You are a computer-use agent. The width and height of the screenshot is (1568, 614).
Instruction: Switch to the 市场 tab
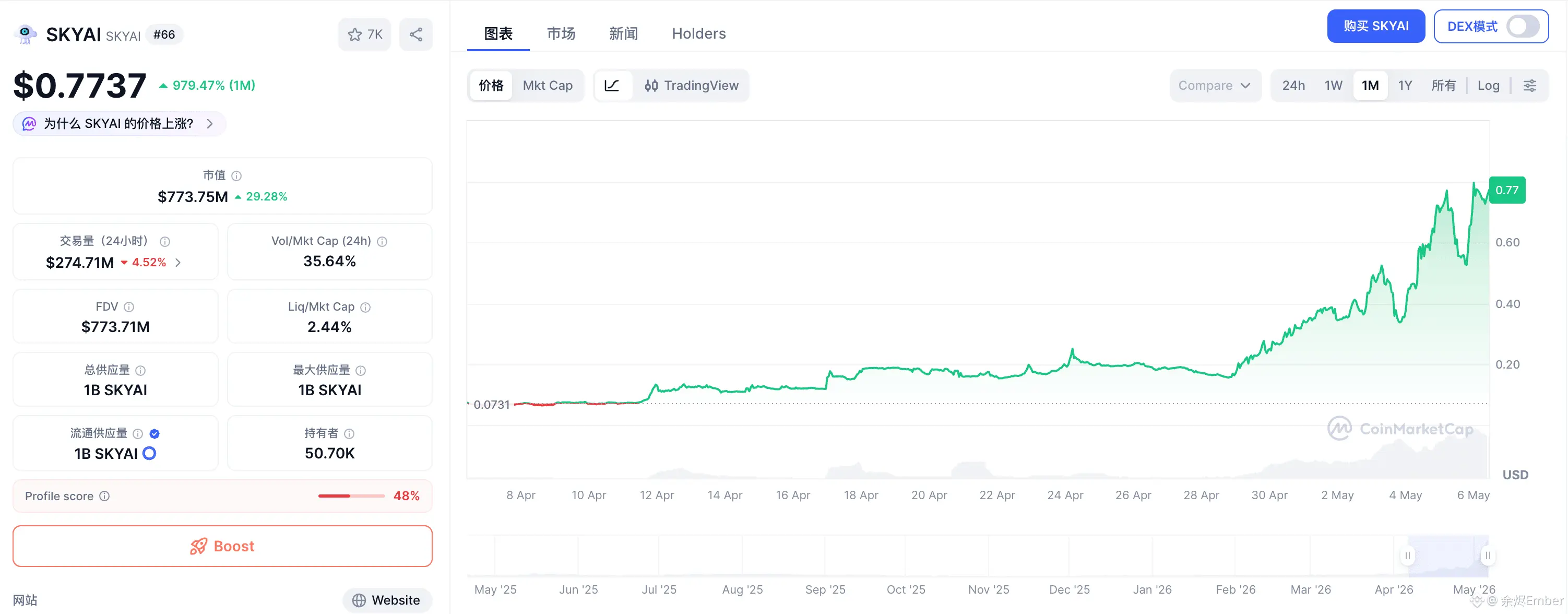pos(561,33)
